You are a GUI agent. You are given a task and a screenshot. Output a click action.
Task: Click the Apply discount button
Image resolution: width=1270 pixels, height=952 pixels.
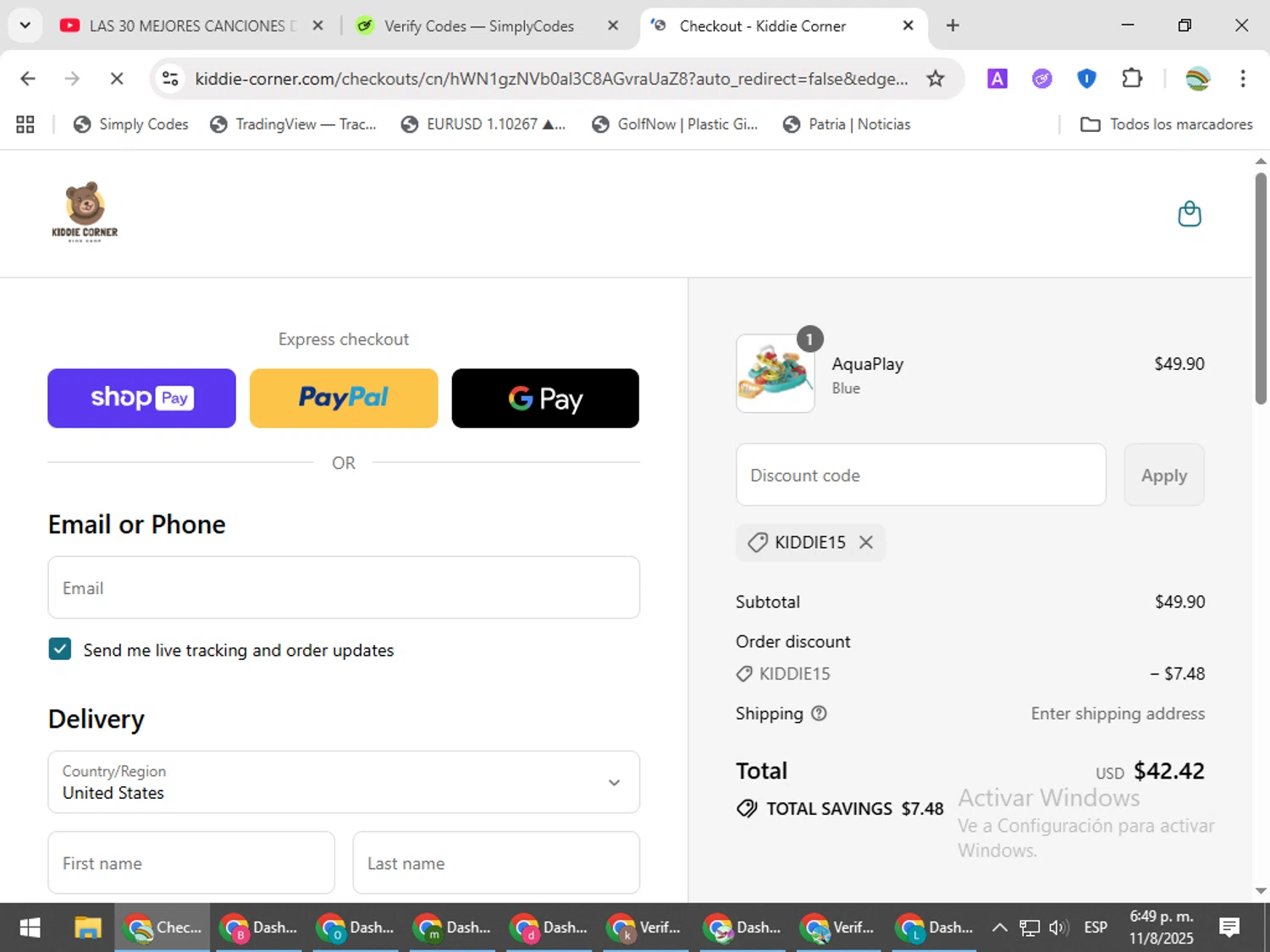click(1164, 475)
